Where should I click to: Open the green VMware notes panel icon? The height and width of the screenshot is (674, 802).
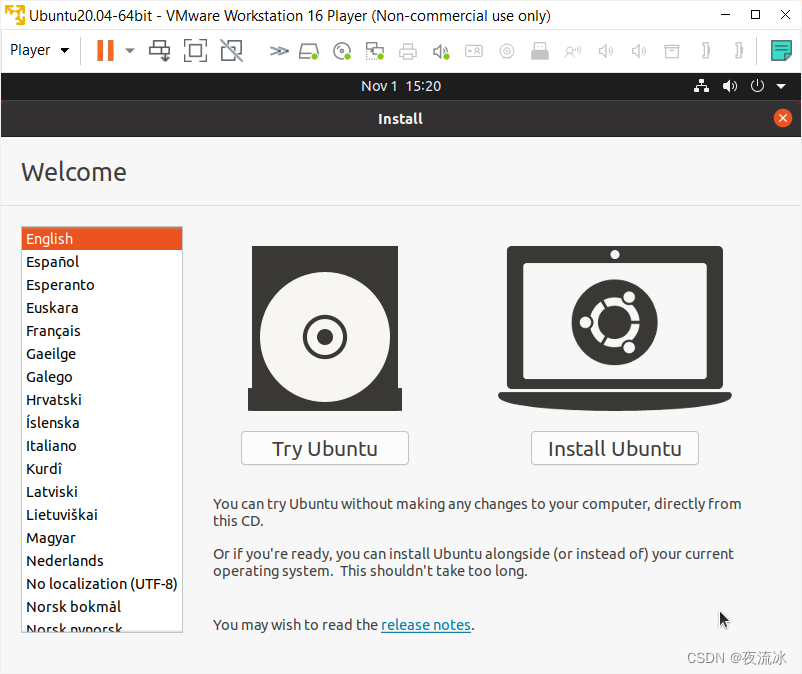pos(781,51)
